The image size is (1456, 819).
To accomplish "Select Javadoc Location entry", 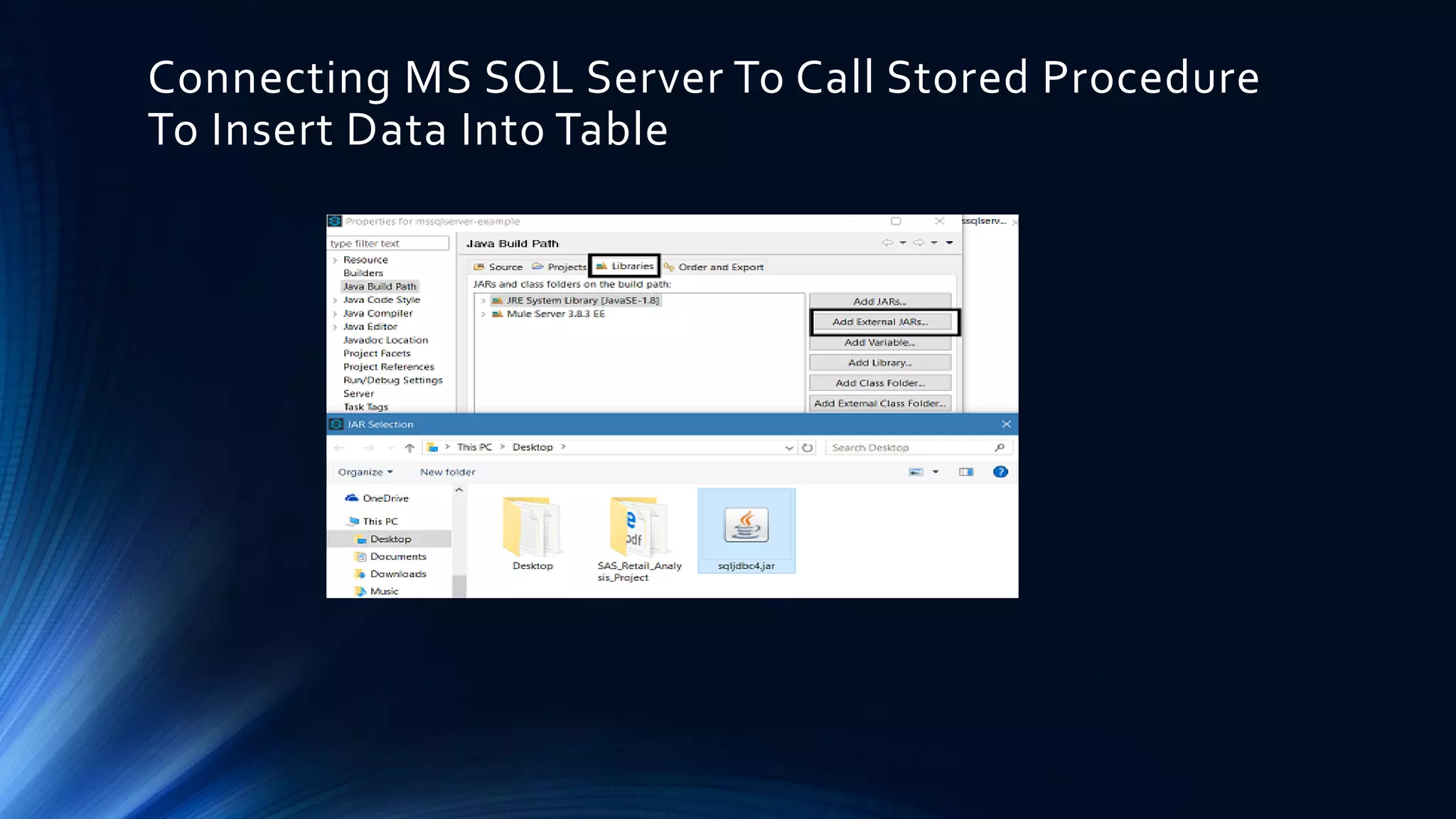I will (x=385, y=340).
